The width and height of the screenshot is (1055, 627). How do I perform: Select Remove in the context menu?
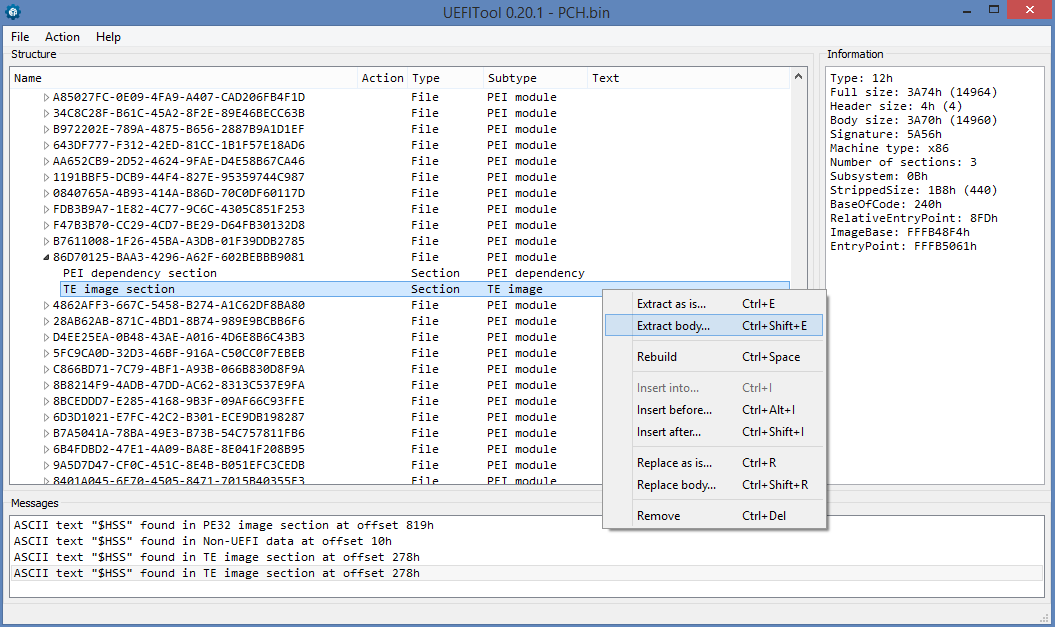pos(713,516)
